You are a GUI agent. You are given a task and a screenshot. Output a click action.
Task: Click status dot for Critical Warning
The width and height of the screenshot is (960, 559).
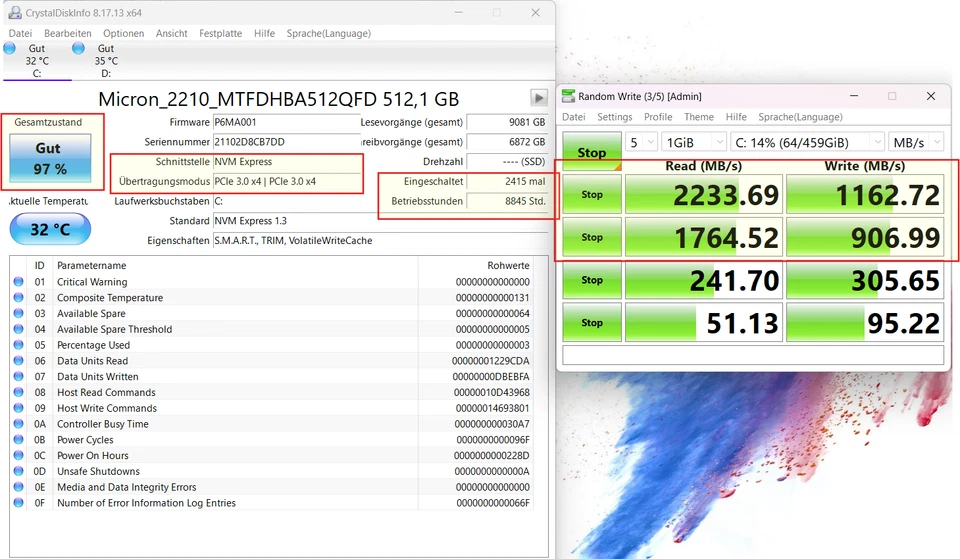click(x=18, y=282)
